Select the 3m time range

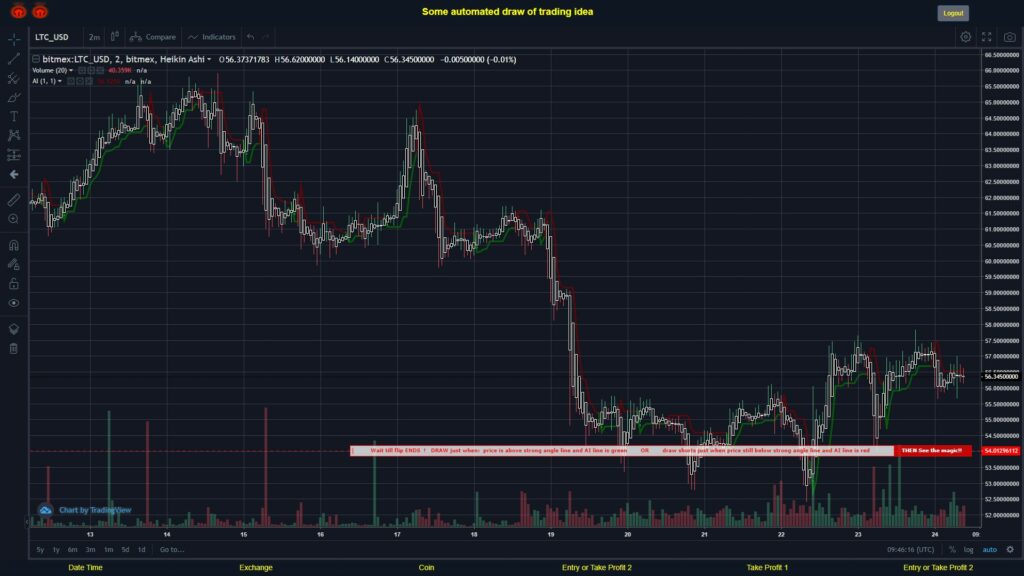click(90, 550)
